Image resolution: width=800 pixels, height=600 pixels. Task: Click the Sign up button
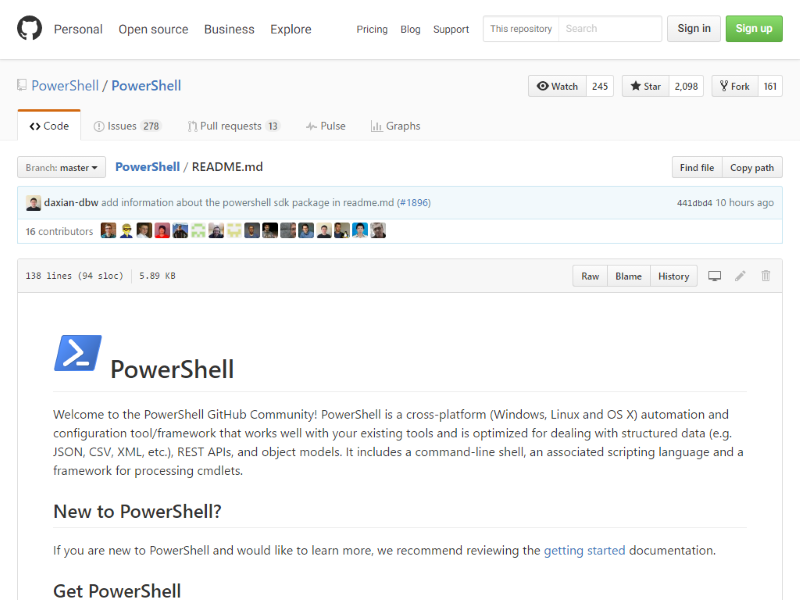click(x=754, y=28)
